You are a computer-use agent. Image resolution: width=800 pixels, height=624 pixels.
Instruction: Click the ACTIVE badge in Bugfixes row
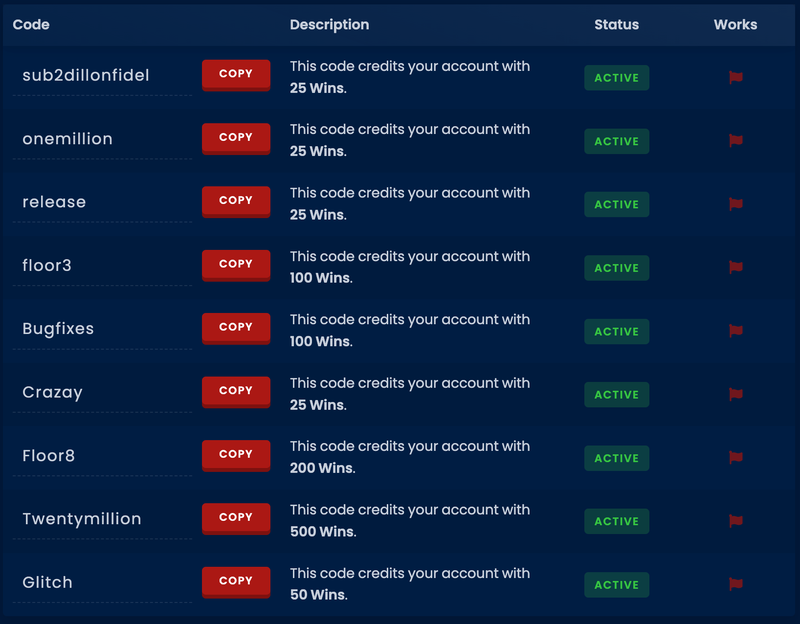coord(616,331)
